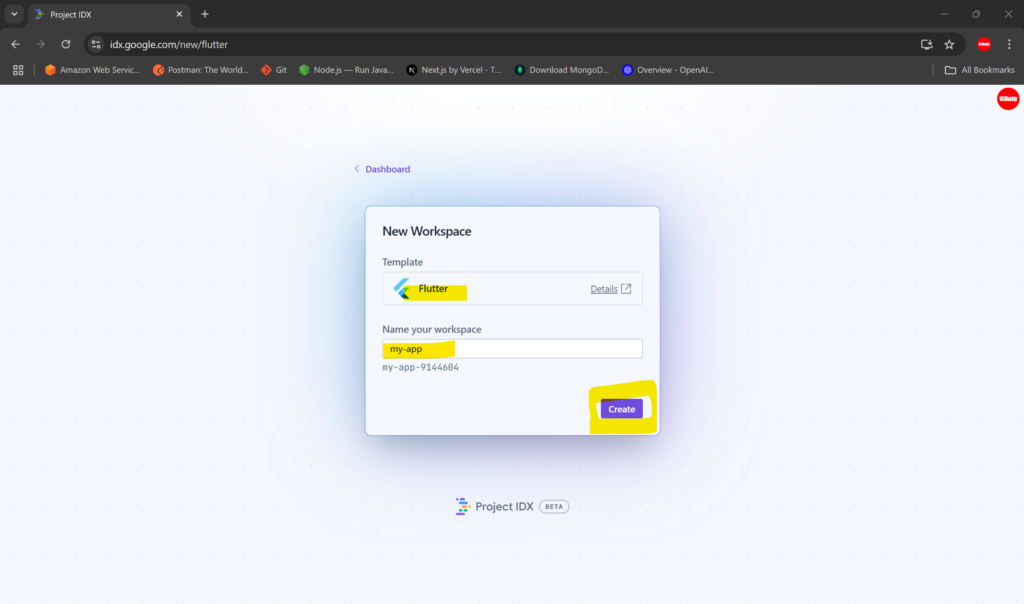Click the Flutter logo in Template box

pyautogui.click(x=401, y=289)
